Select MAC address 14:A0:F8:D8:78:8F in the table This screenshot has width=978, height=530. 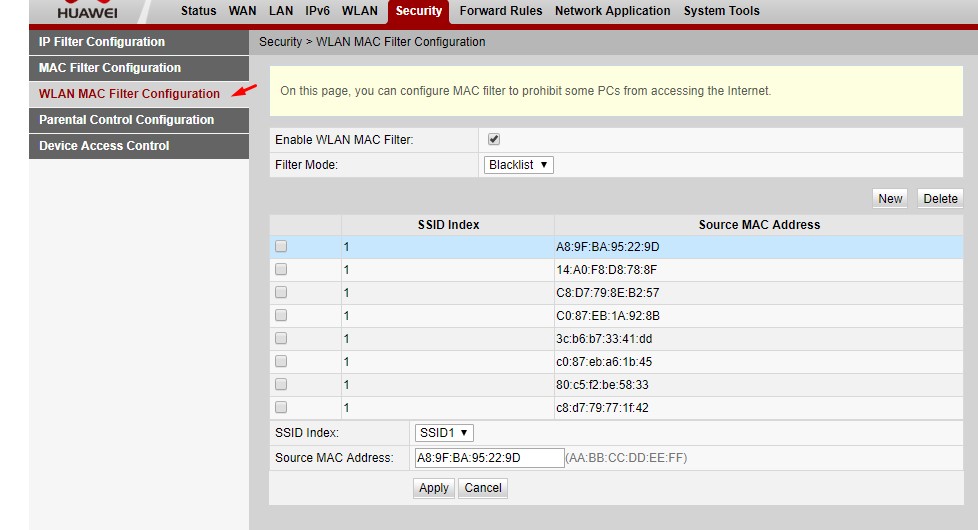pos(606,270)
